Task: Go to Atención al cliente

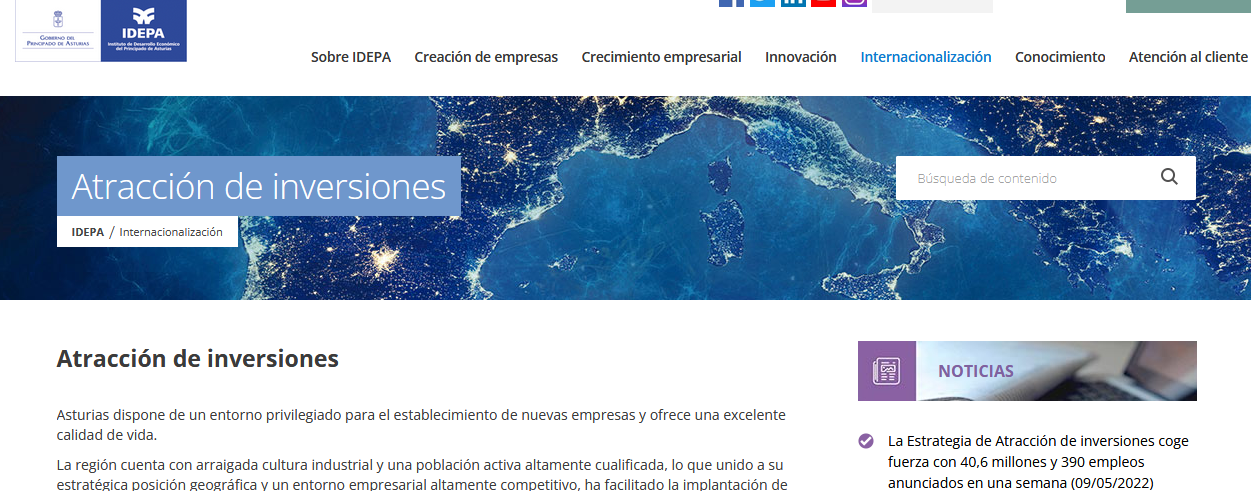Action: [1188, 57]
